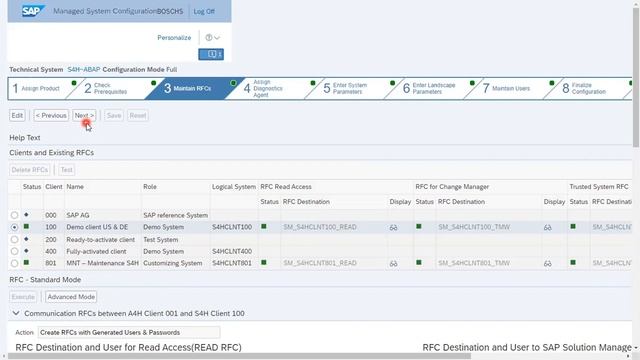Select radio button for client 200
Screen dimensions: 640x360
tap(14, 240)
